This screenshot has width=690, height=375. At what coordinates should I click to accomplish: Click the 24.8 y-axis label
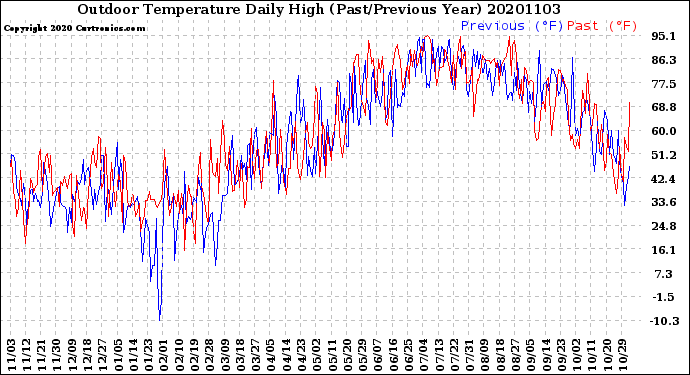pyautogui.click(x=664, y=226)
